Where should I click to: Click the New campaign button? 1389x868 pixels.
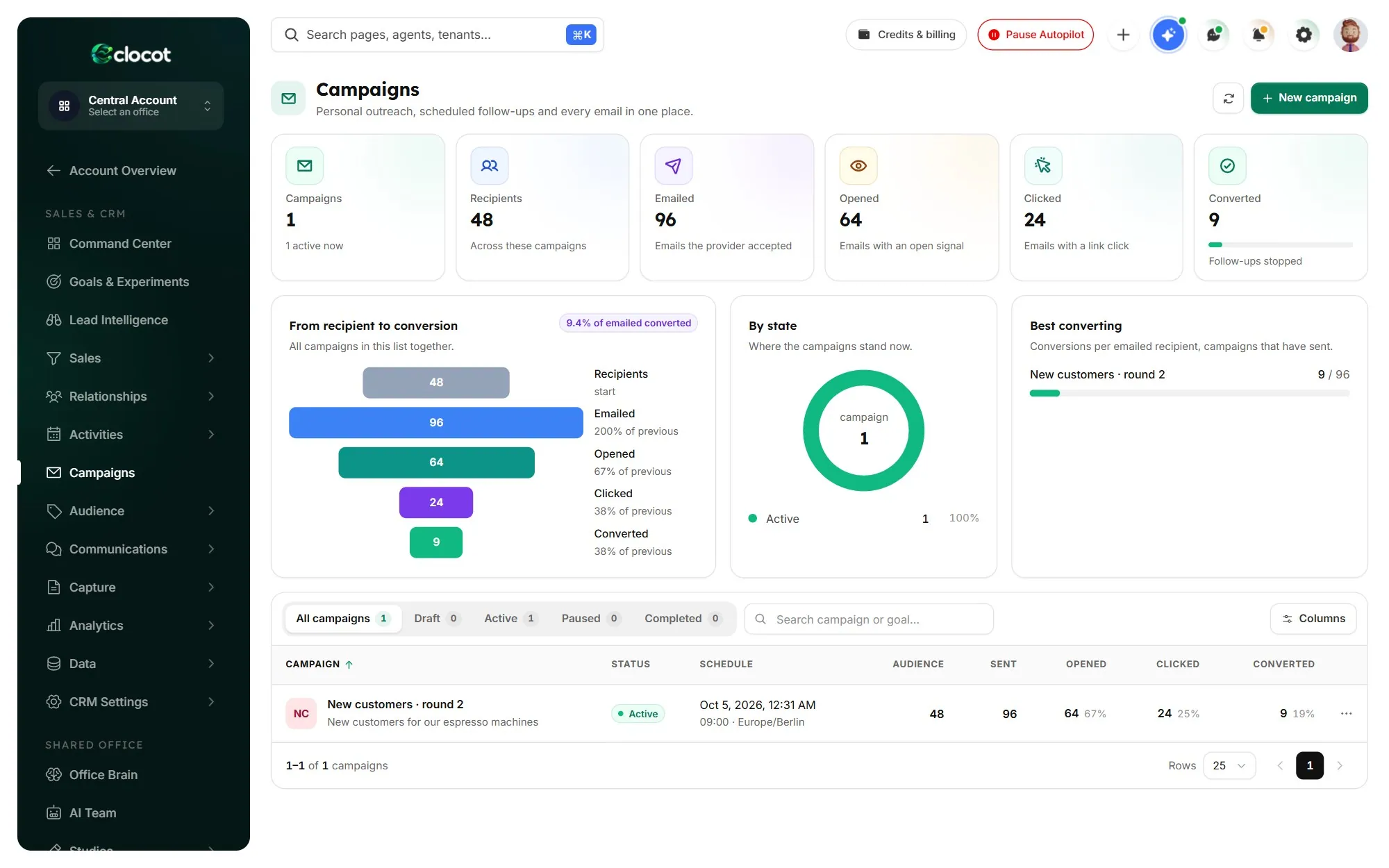point(1308,98)
